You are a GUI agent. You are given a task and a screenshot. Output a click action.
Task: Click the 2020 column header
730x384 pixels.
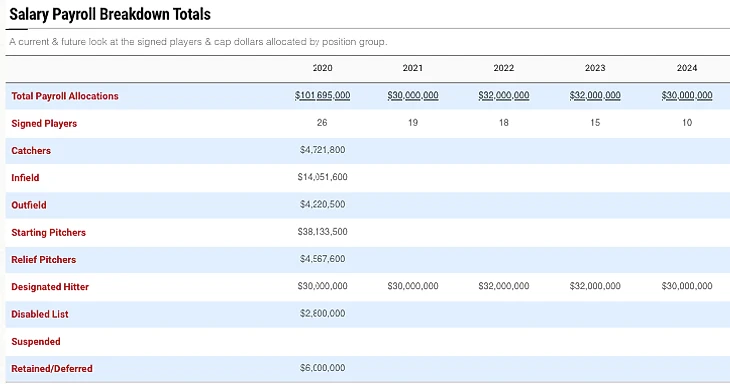(322, 68)
